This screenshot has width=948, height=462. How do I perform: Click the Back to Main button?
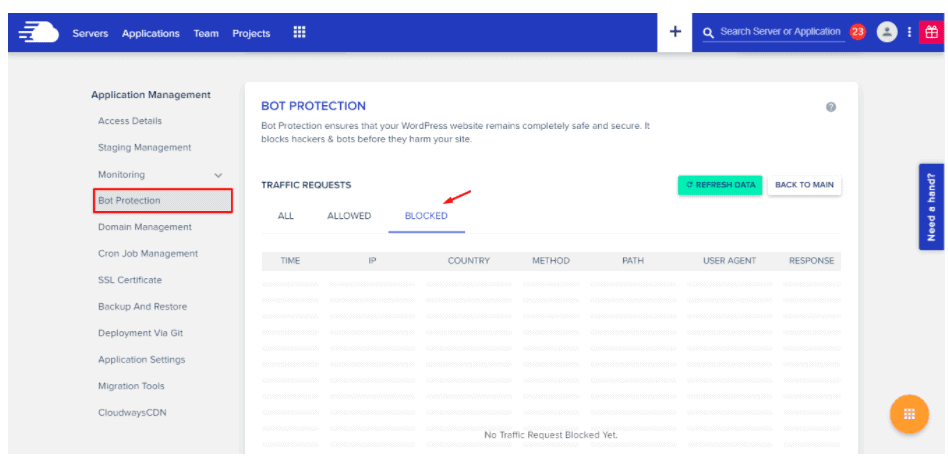(805, 185)
